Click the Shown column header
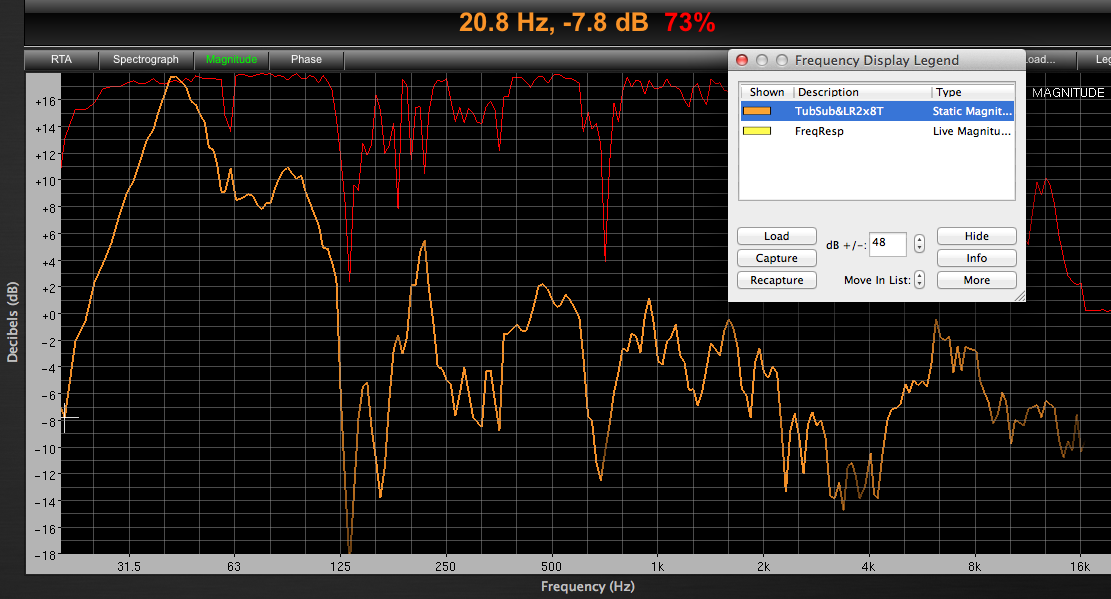 pyautogui.click(x=767, y=92)
